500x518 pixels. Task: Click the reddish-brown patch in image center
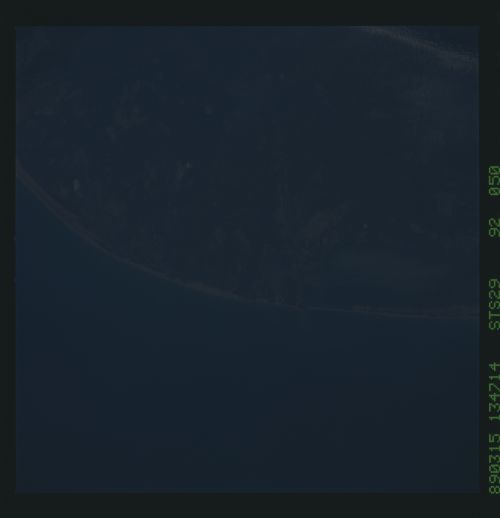pyautogui.click(x=323, y=225)
